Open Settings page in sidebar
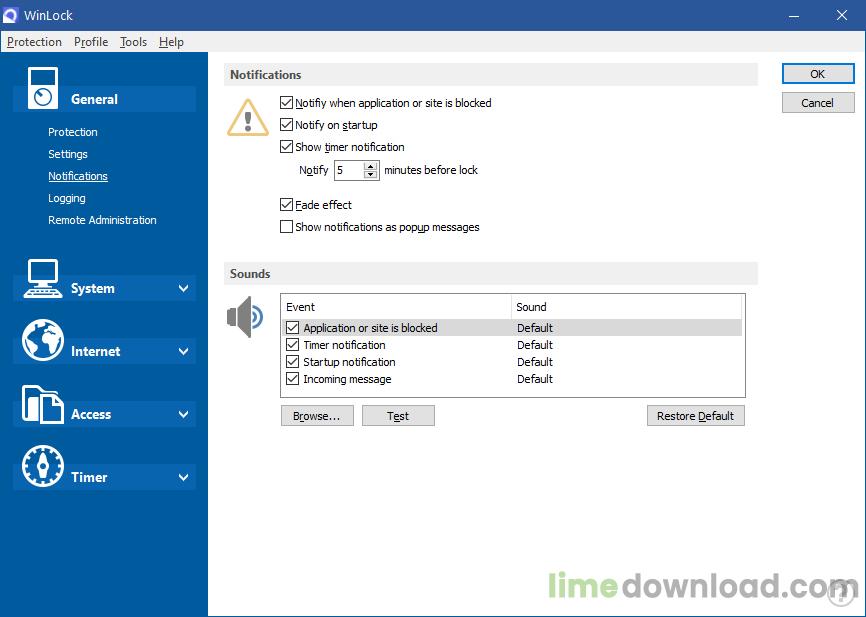The height and width of the screenshot is (617, 866). coord(68,154)
